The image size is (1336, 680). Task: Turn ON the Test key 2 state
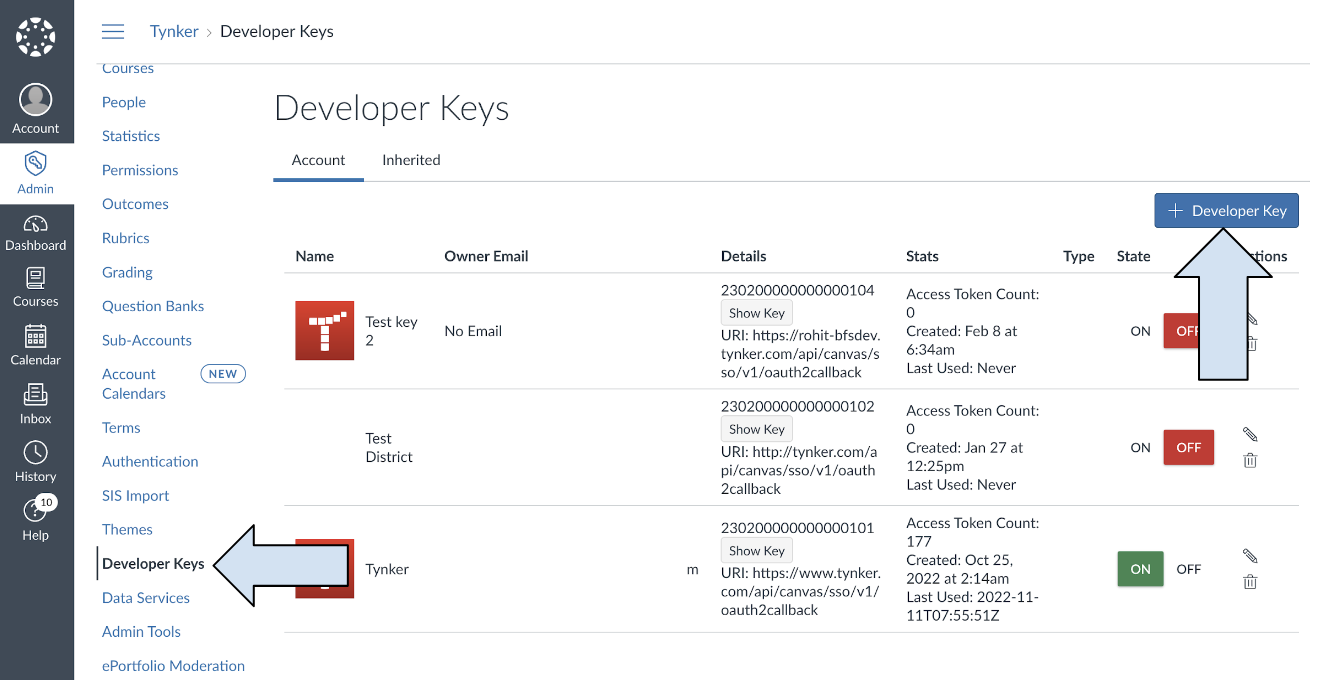(x=1140, y=331)
